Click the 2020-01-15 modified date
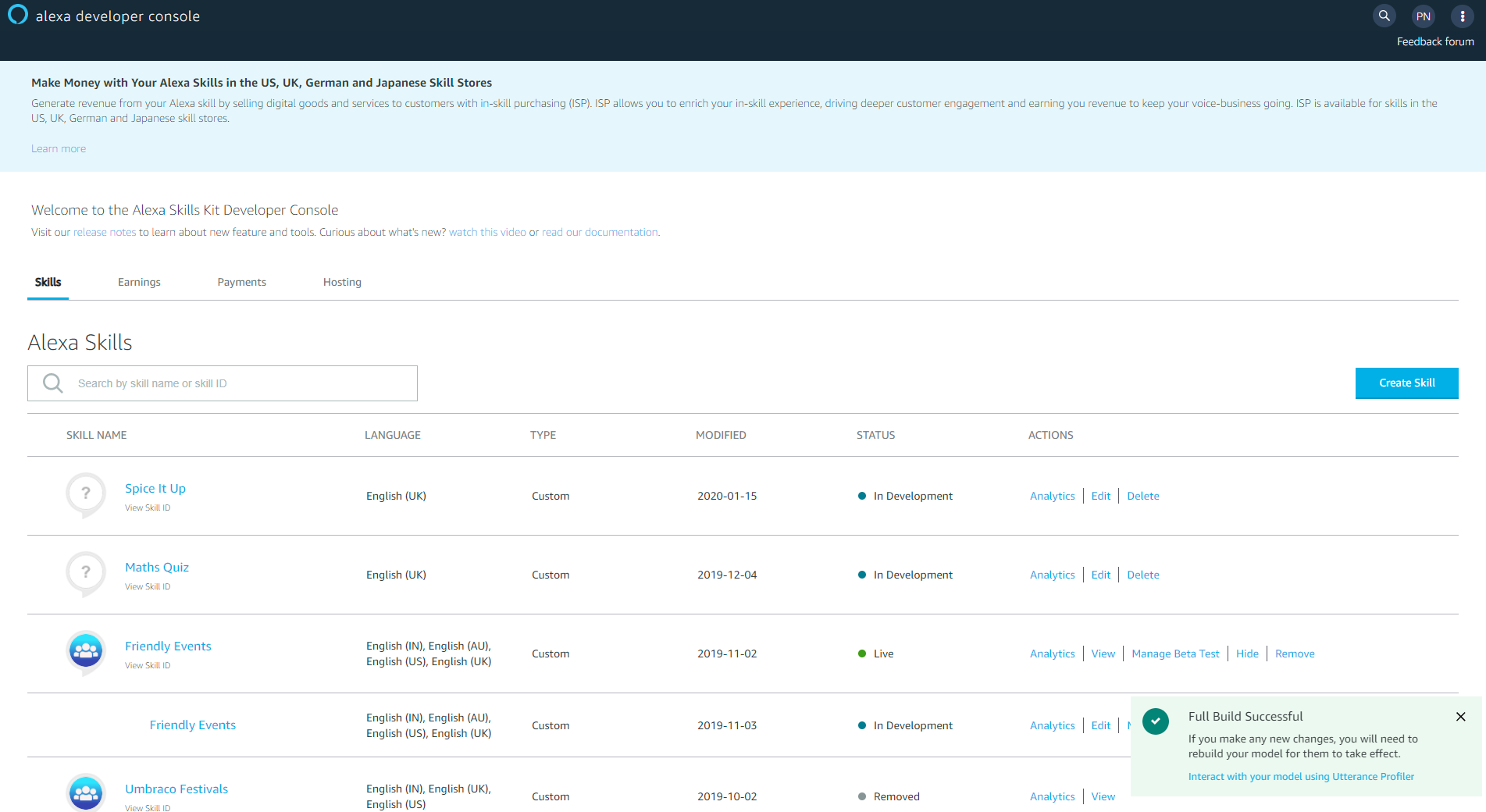Viewport: 1486px width, 812px height. (x=727, y=496)
